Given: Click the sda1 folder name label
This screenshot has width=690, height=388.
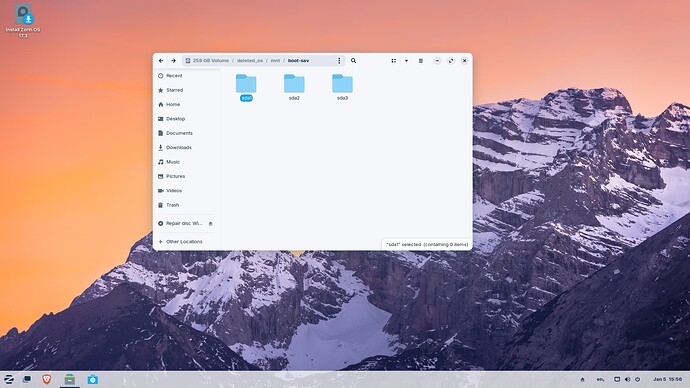Looking at the screenshot, I should [x=246, y=98].
